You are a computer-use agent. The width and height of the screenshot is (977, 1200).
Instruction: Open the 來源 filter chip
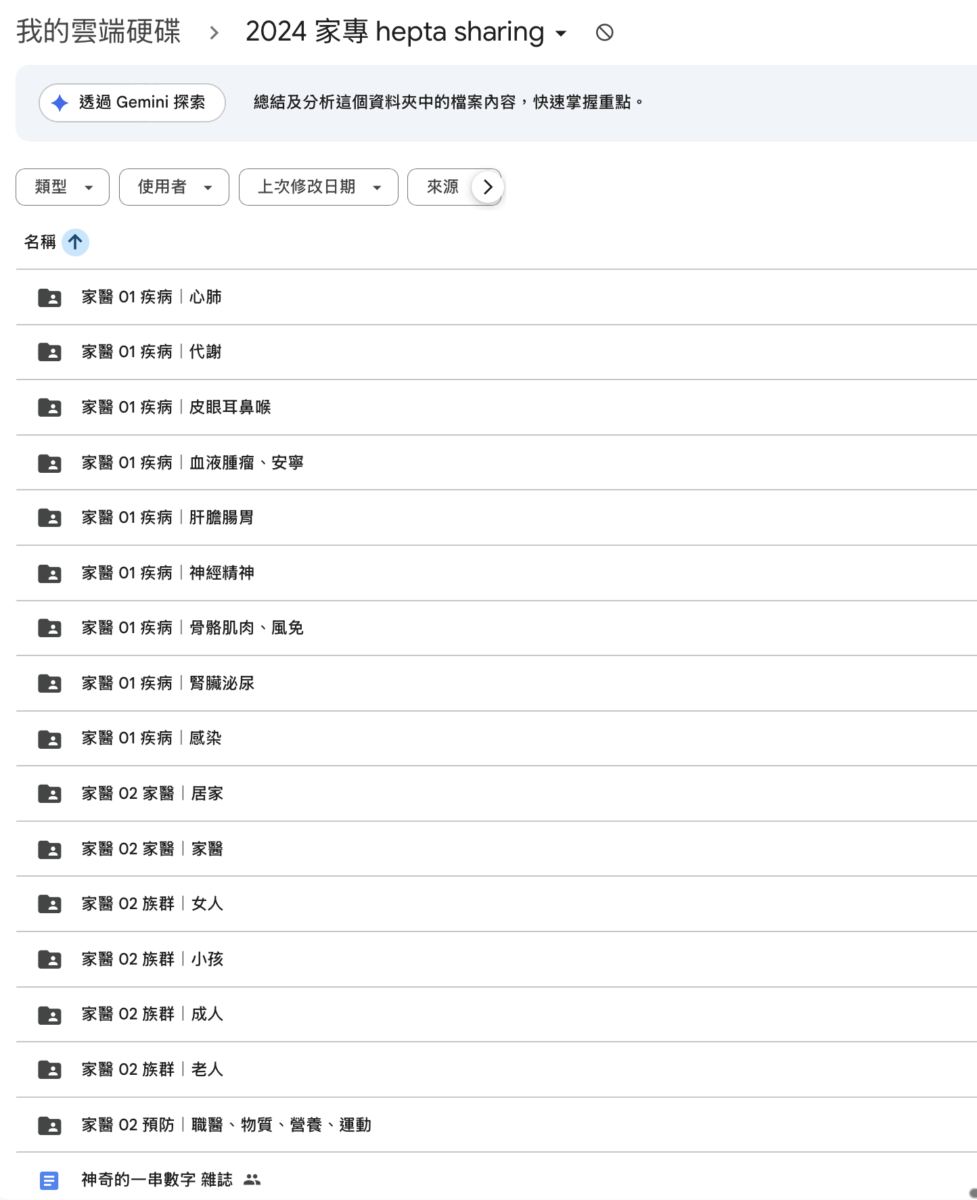[x=442, y=187]
